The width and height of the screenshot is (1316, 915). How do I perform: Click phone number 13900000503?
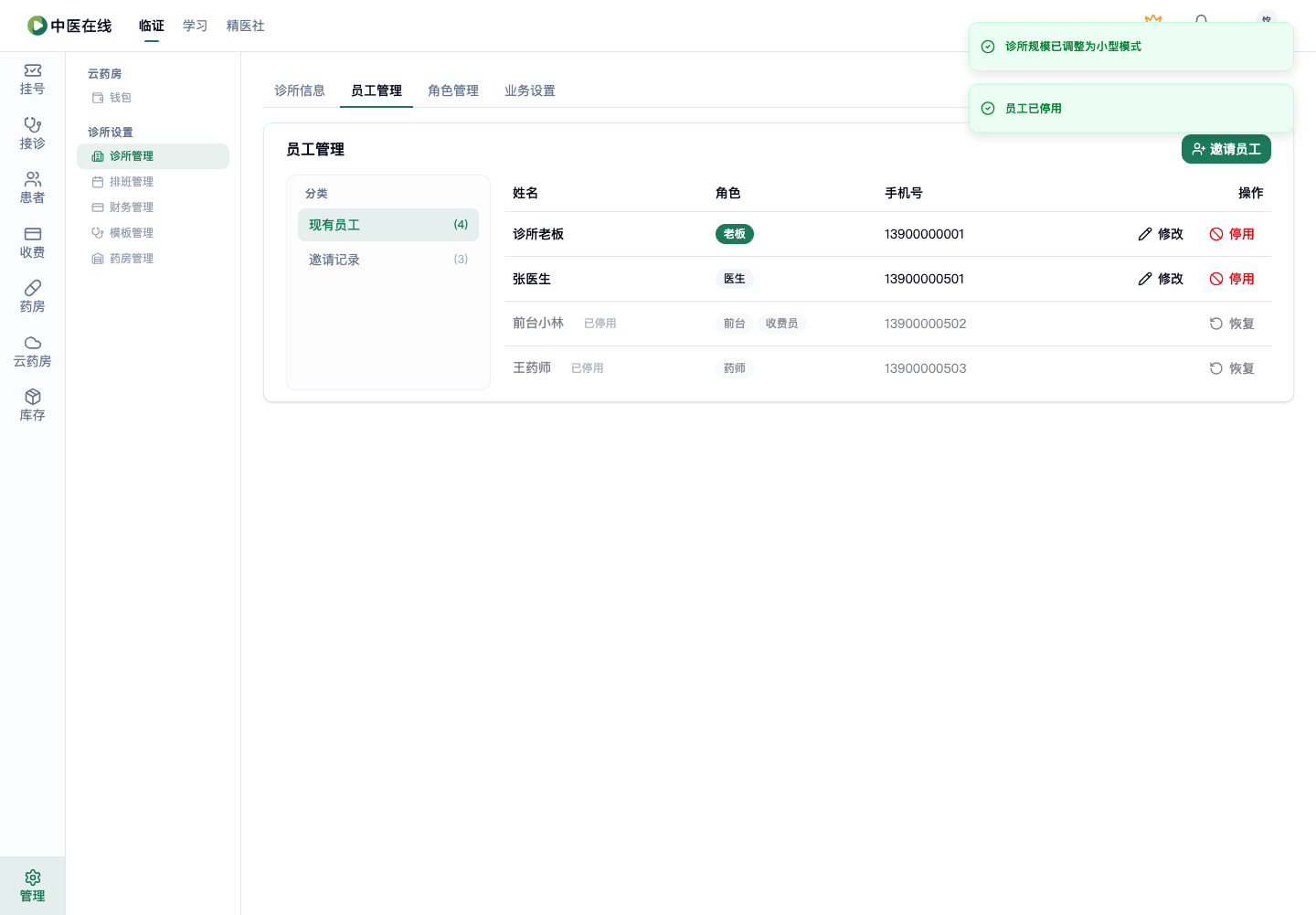point(925,368)
